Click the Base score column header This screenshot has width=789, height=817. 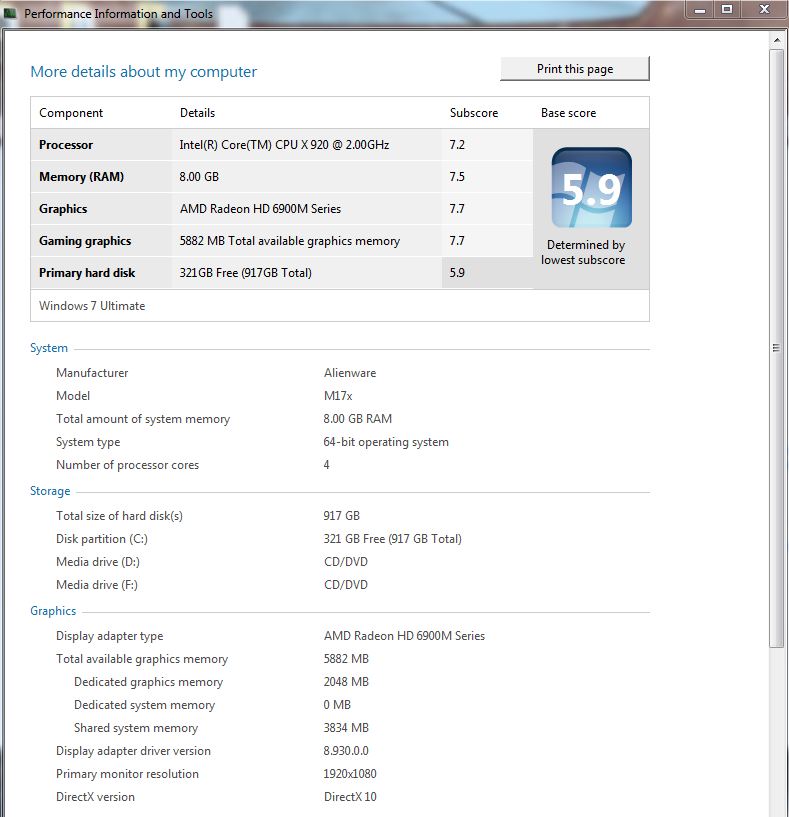(x=568, y=113)
